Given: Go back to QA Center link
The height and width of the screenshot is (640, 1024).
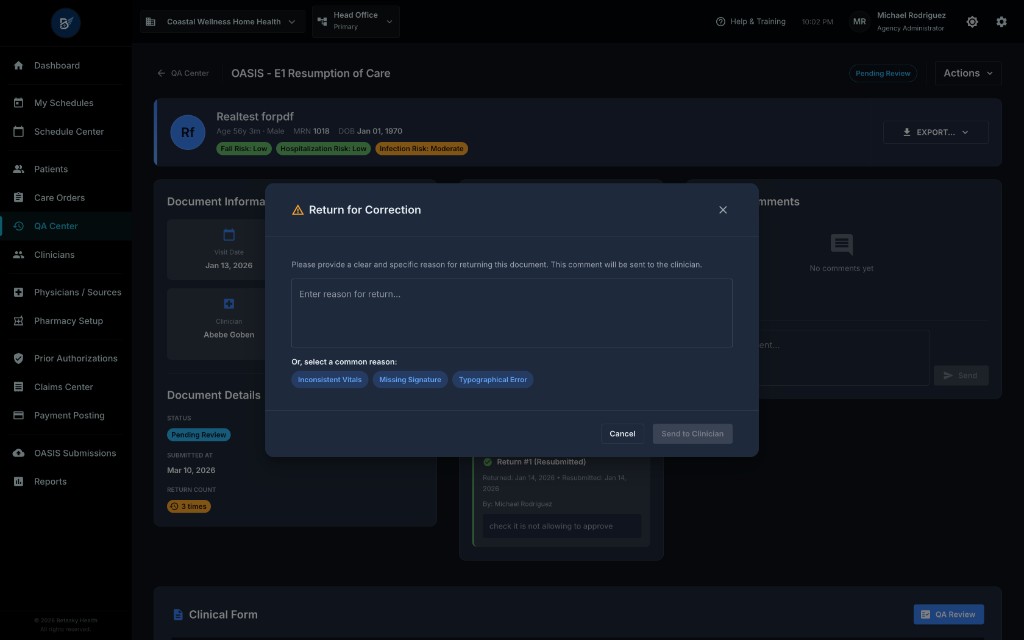Looking at the screenshot, I should point(183,73).
